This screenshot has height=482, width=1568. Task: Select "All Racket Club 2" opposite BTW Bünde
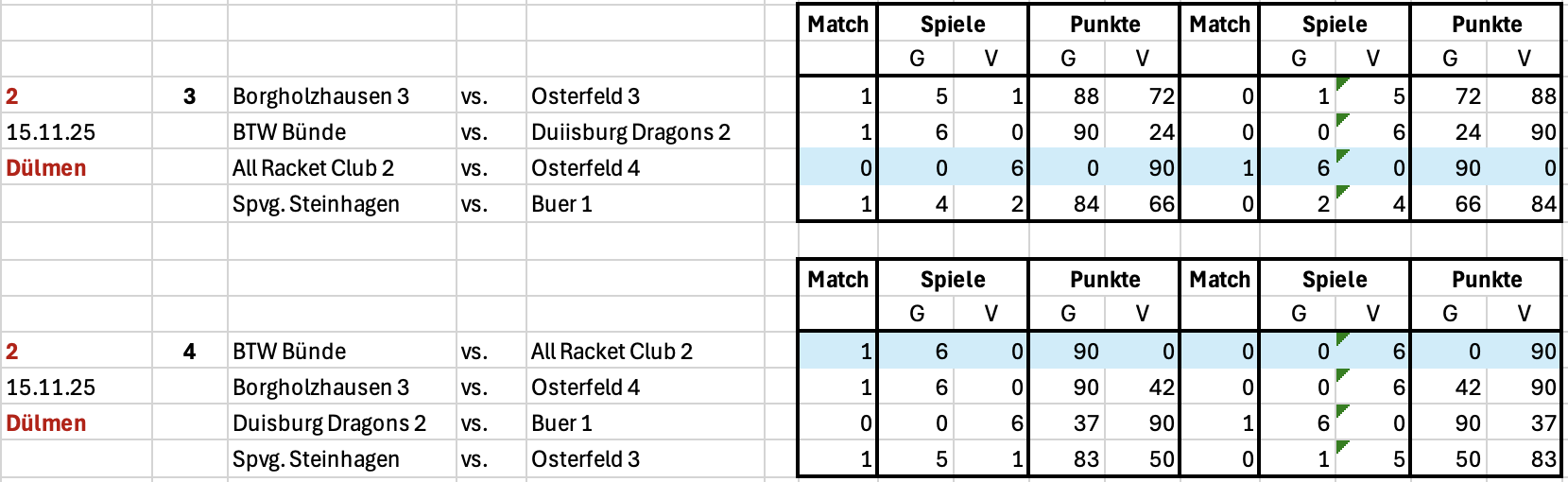pyautogui.click(x=612, y=352)
